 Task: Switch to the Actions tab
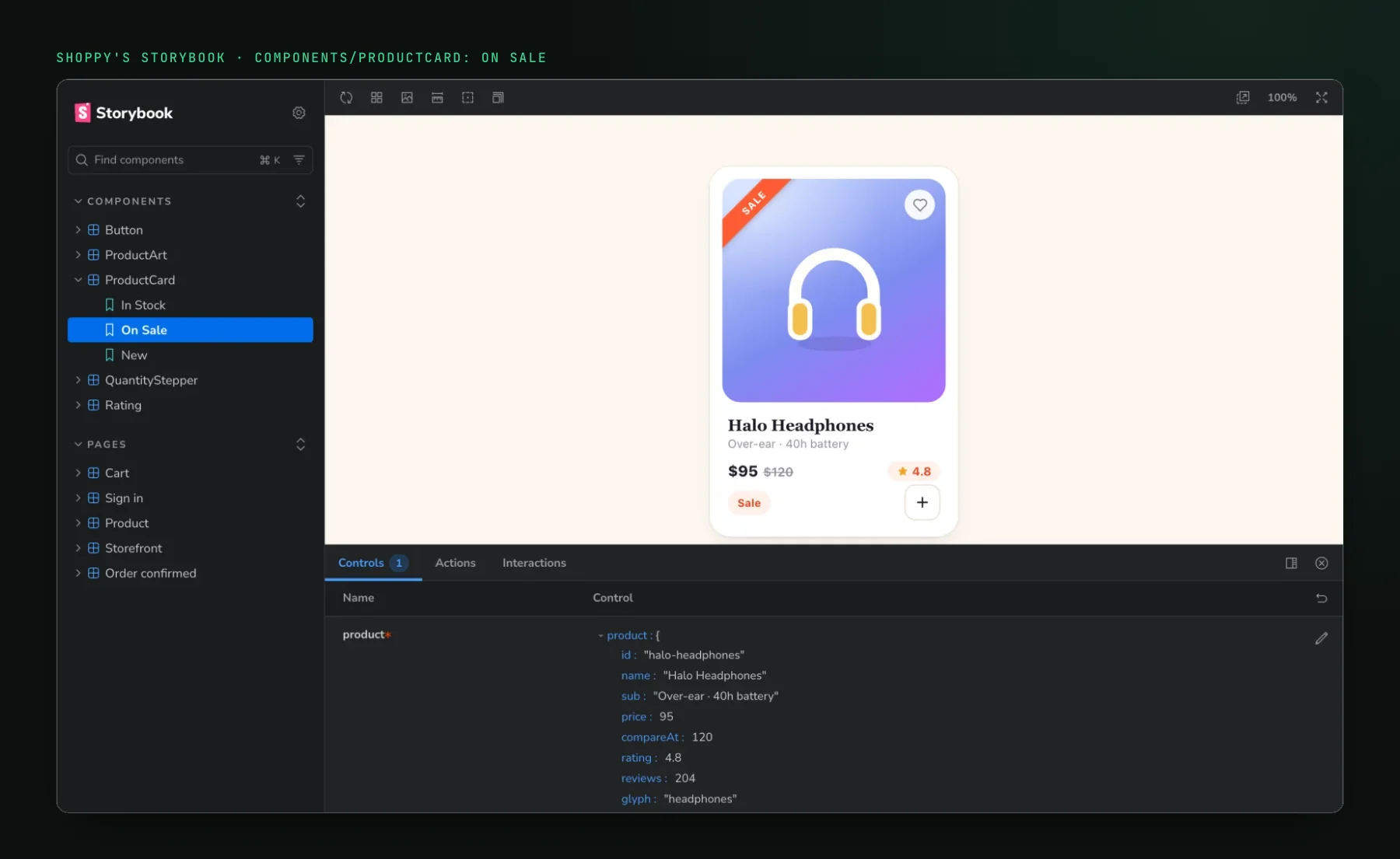pyautogui.click(x=455, y=563)
